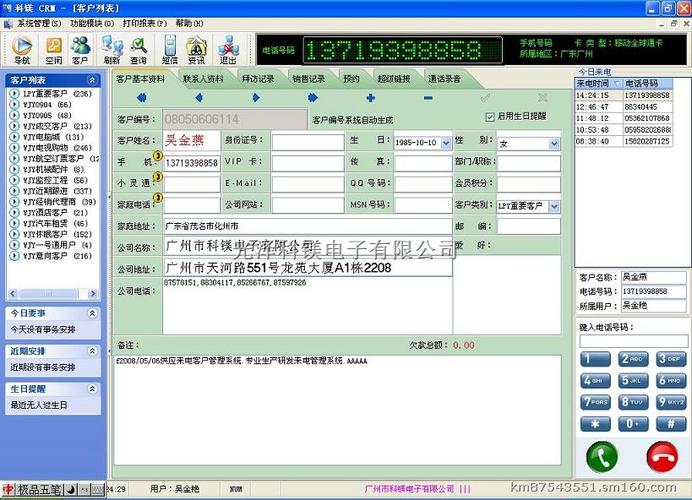Screen dimensions: 692x500
Task: Switch to the 销售记录 tab
Action: [309, 79]
